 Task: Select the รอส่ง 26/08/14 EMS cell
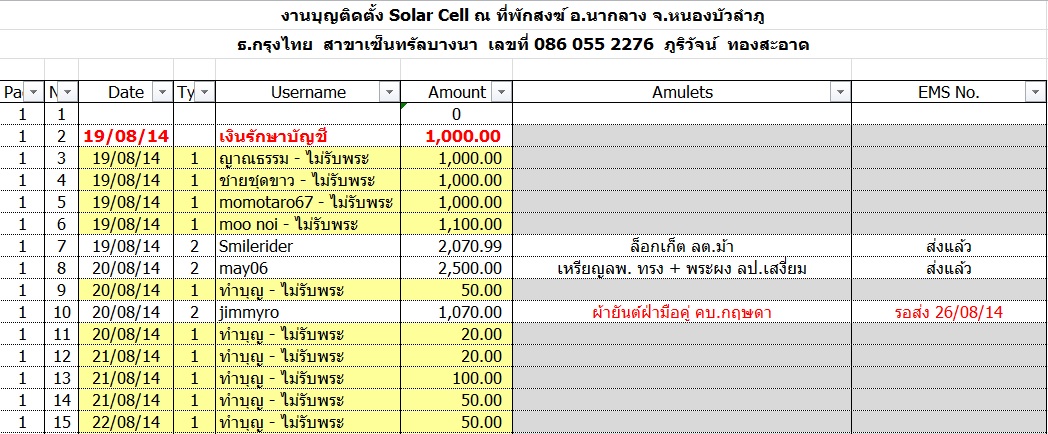pos(948,312)
